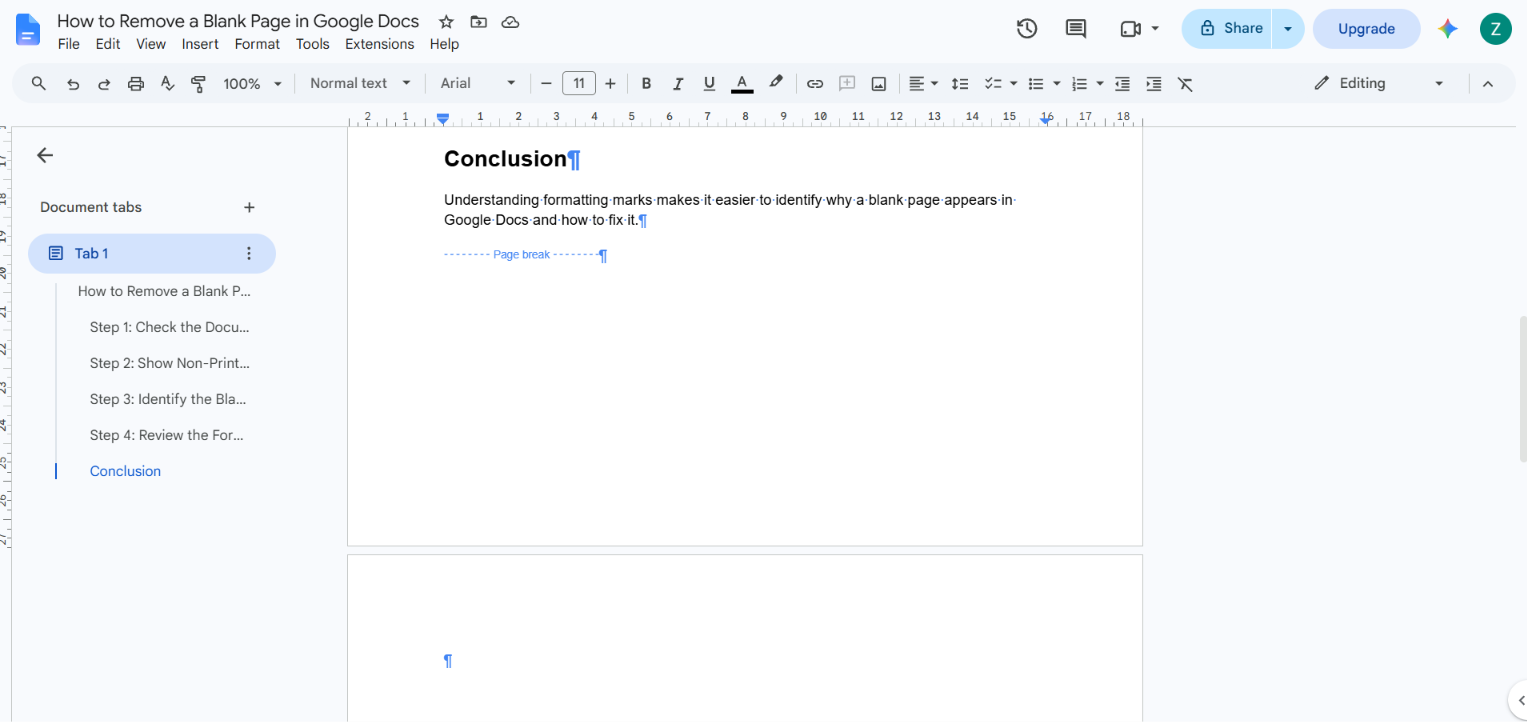Open the Editing mode dropdown
The image size is (1527, 722).
[1379, 84]
